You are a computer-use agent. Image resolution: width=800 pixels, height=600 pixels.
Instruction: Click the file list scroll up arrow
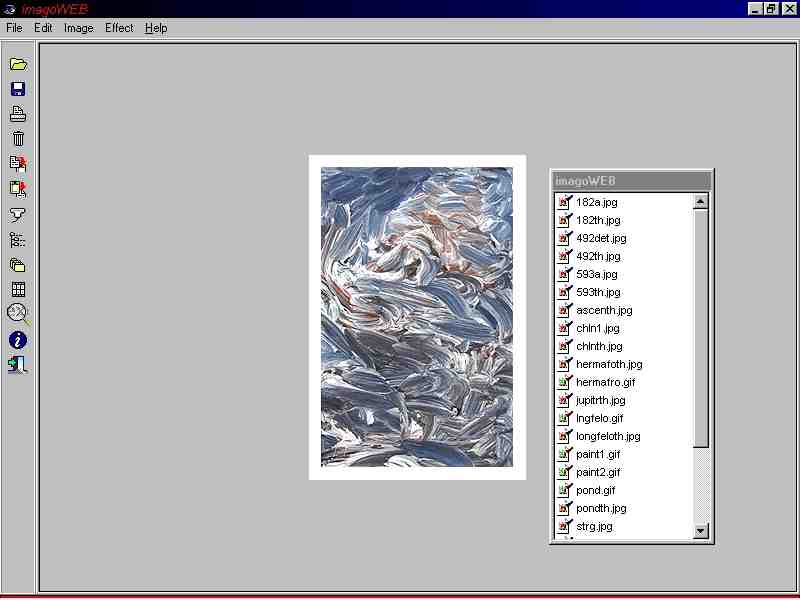coord(700,202)
